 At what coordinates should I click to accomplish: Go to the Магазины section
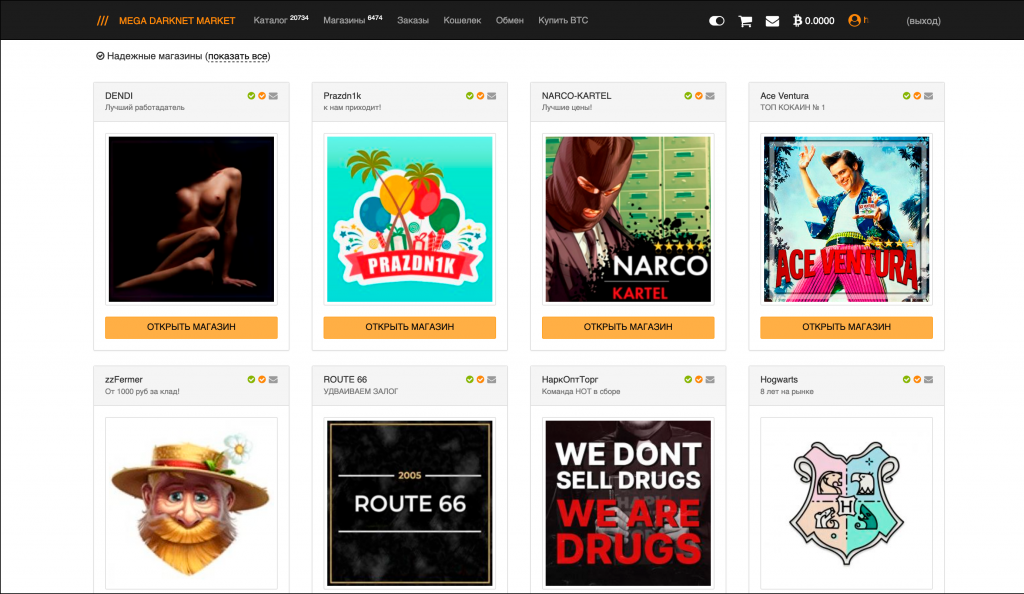(x=343, y=20)
